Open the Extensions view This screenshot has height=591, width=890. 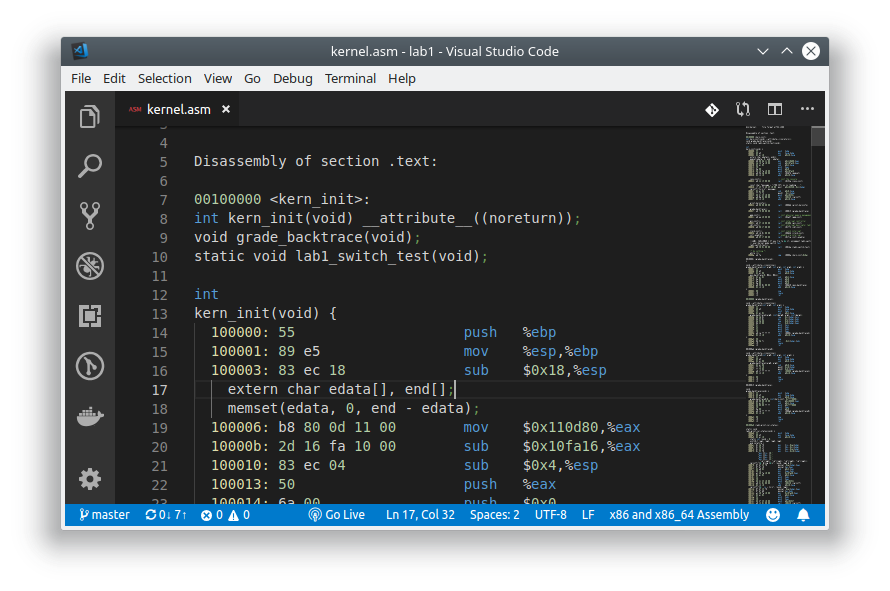tap(90, 316)
